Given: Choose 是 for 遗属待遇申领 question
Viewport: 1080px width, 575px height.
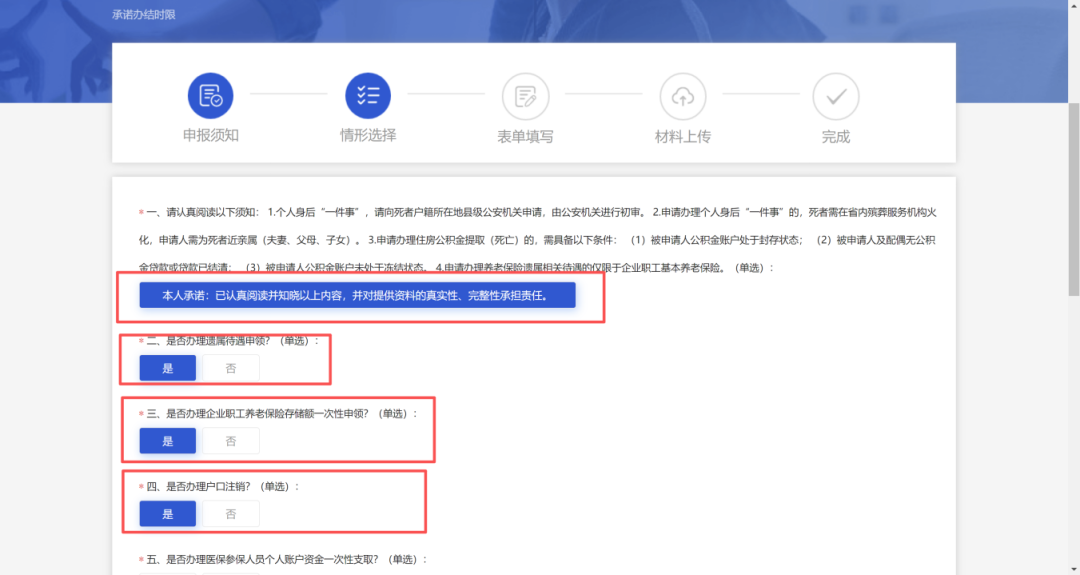Looking at the screenshot, I should (167, 368).
